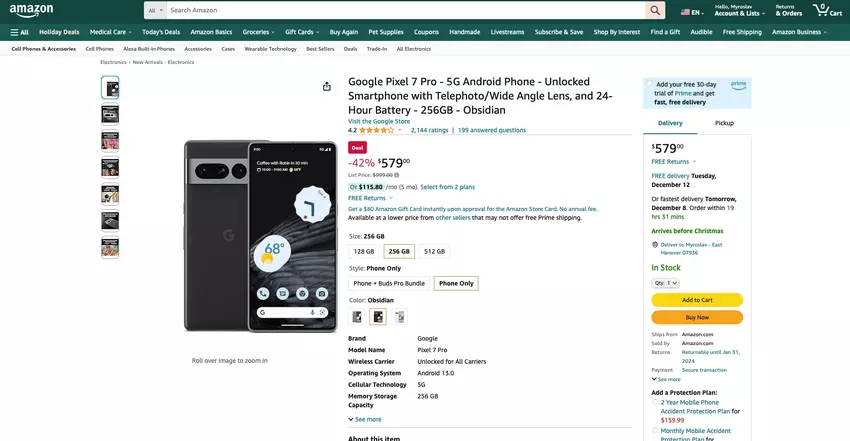Switch to the Pickup tab
The width and height of the screenshot is (850, 441).
[x=724, y=123]
